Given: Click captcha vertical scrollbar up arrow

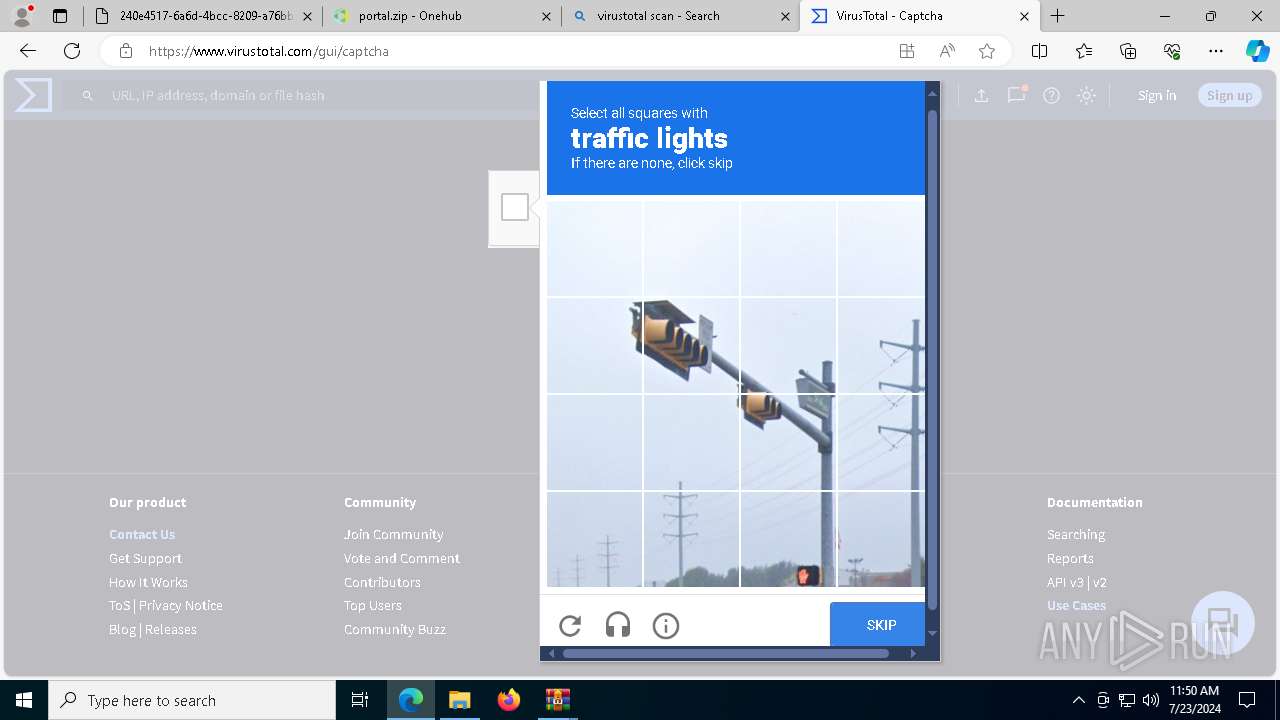Looking at the screenshot, I should pos(932,94).
